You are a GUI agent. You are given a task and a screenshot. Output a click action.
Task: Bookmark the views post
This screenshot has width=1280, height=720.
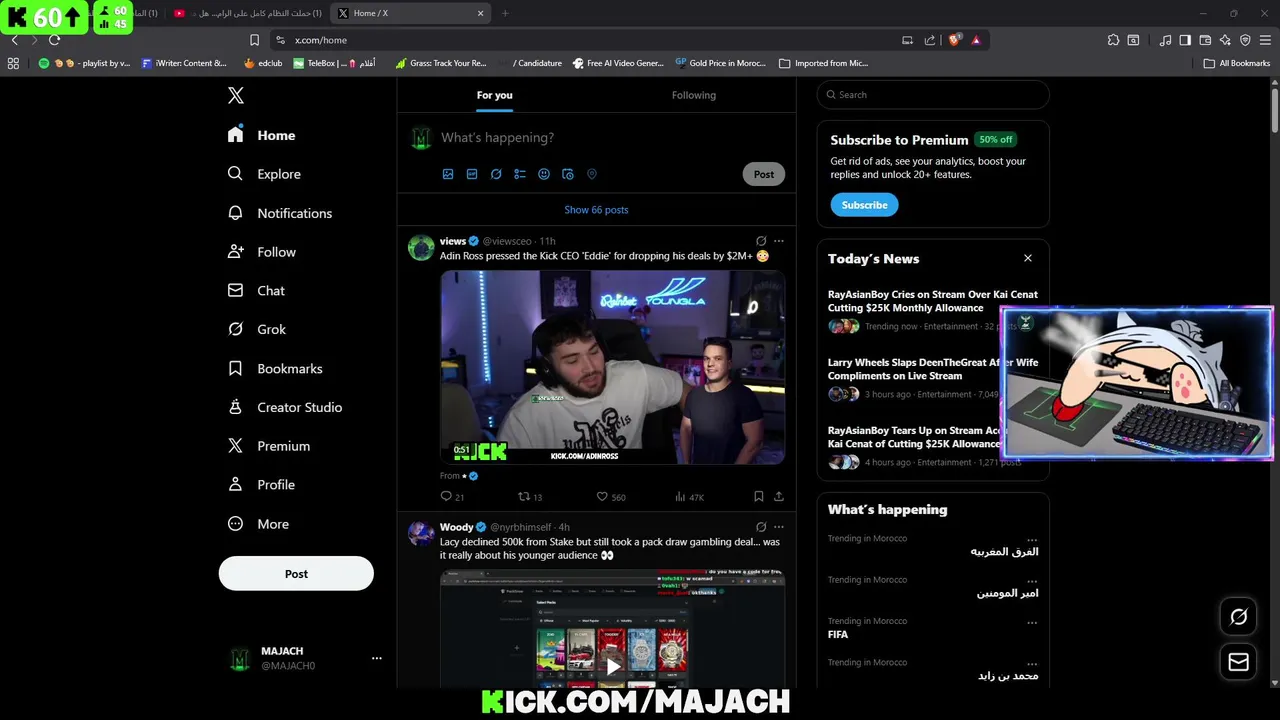[x=759, y=496]
